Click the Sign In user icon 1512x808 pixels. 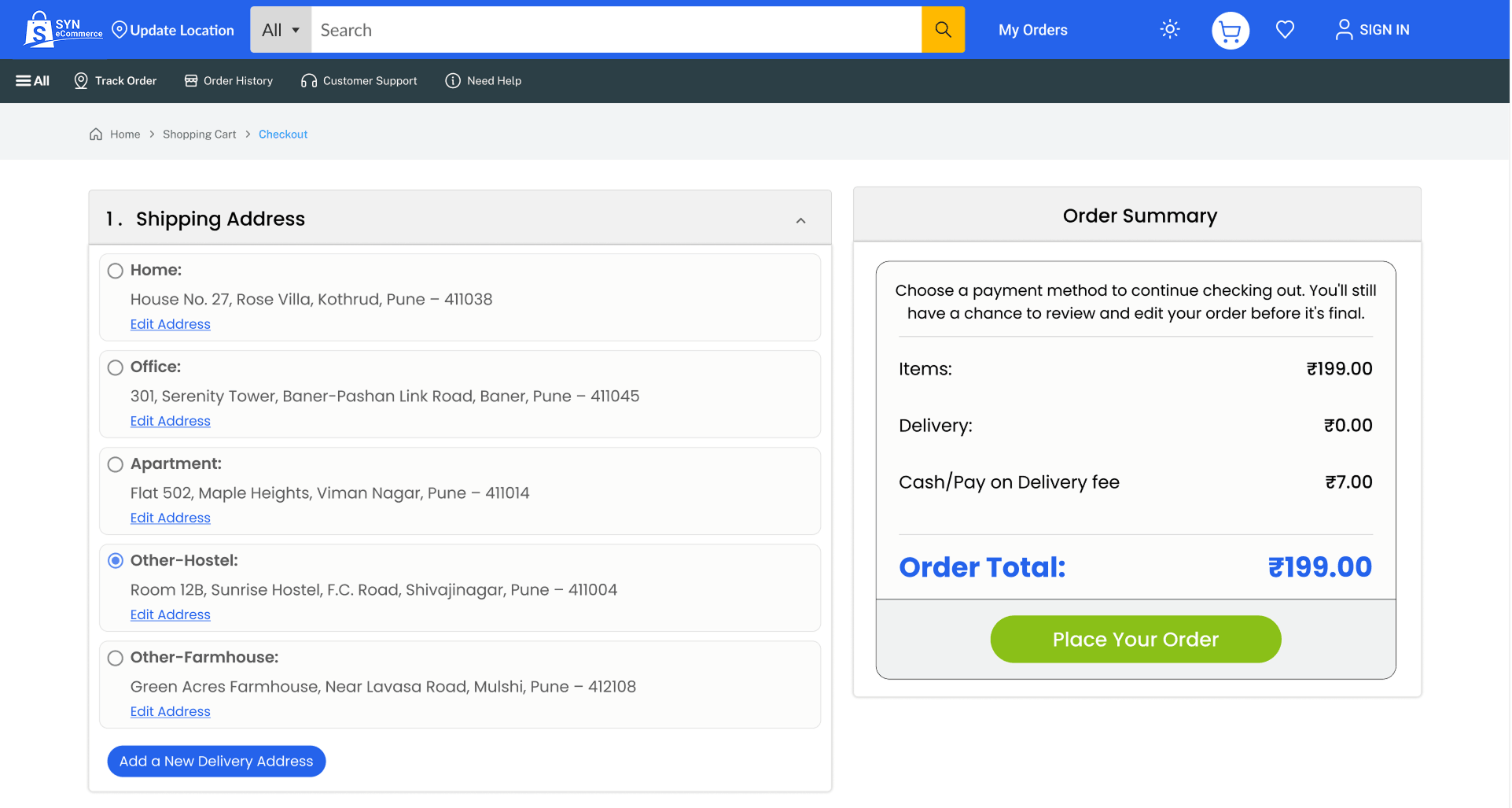point(1344,30)
